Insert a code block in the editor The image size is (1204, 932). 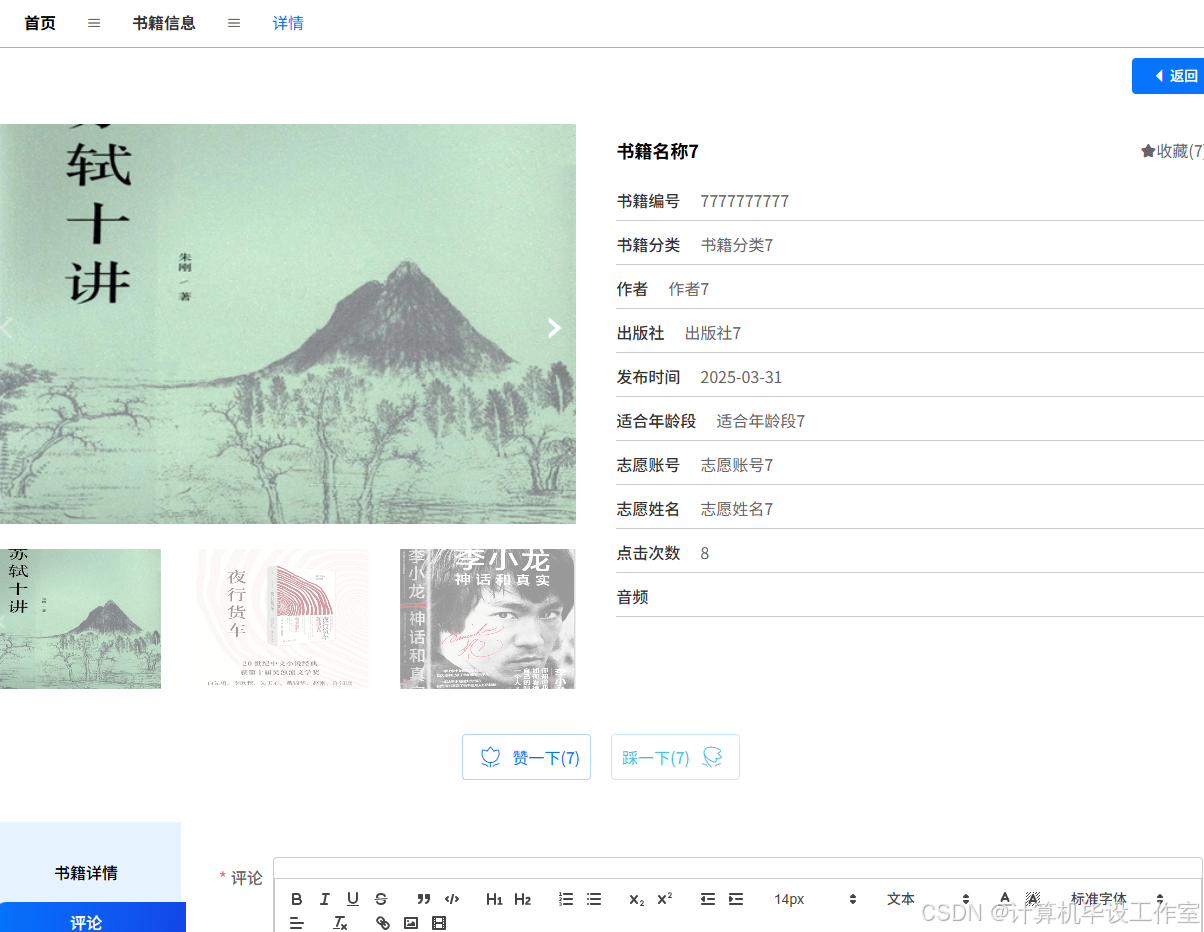pyautogui.click(x=452, y=899)
